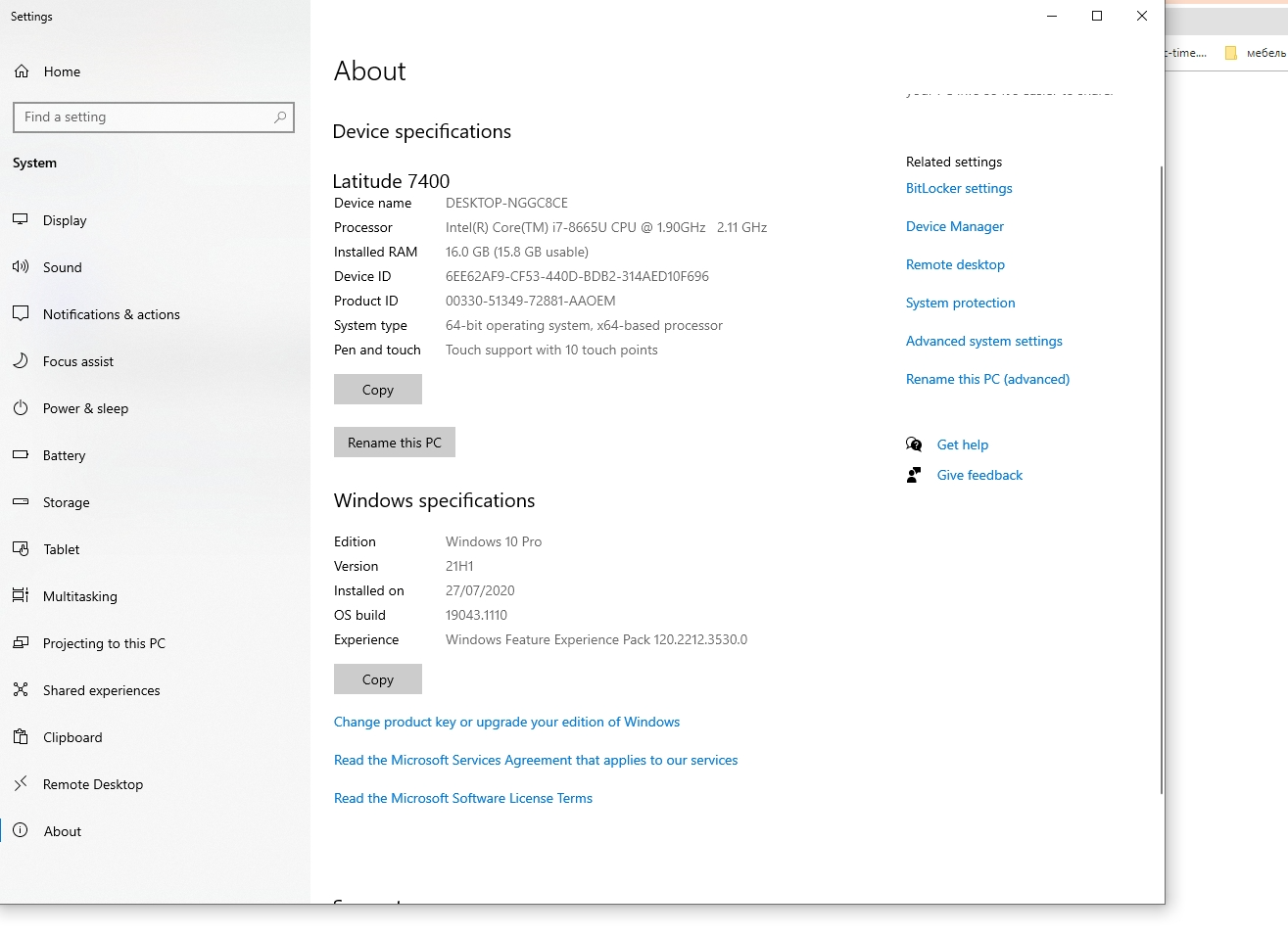Click the Home icon in Settings sidebar
1288x936 pixels.
pos(22,71)
